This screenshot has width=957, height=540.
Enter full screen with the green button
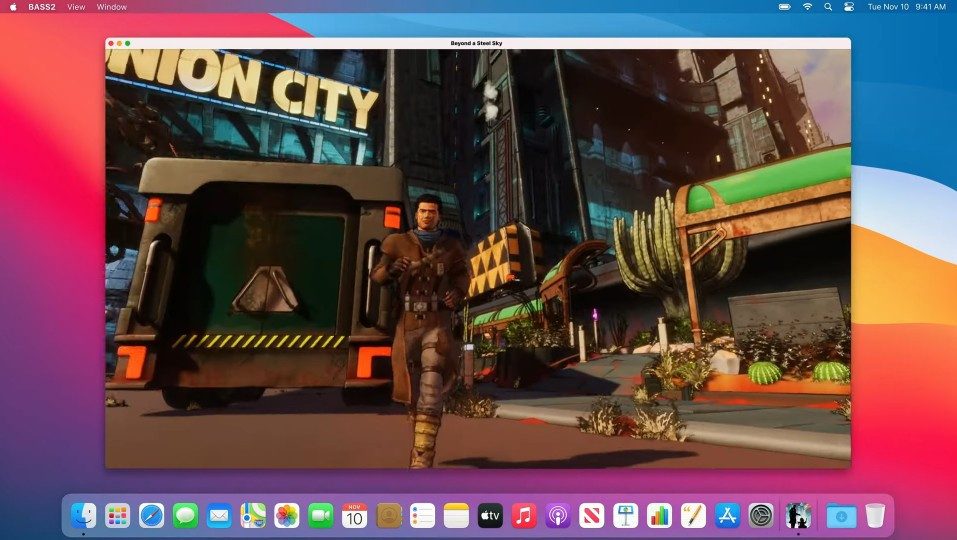click(127, 43)
